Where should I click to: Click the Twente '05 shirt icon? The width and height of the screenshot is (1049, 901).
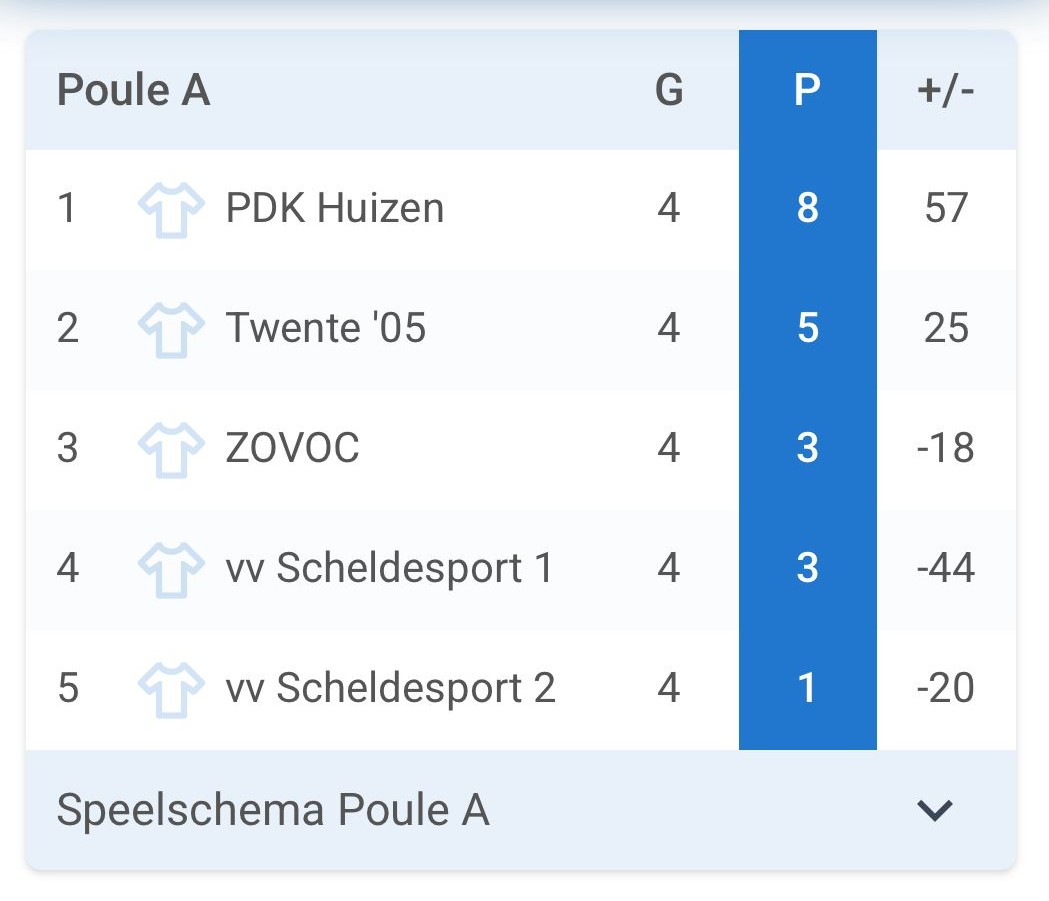(165, 329)
